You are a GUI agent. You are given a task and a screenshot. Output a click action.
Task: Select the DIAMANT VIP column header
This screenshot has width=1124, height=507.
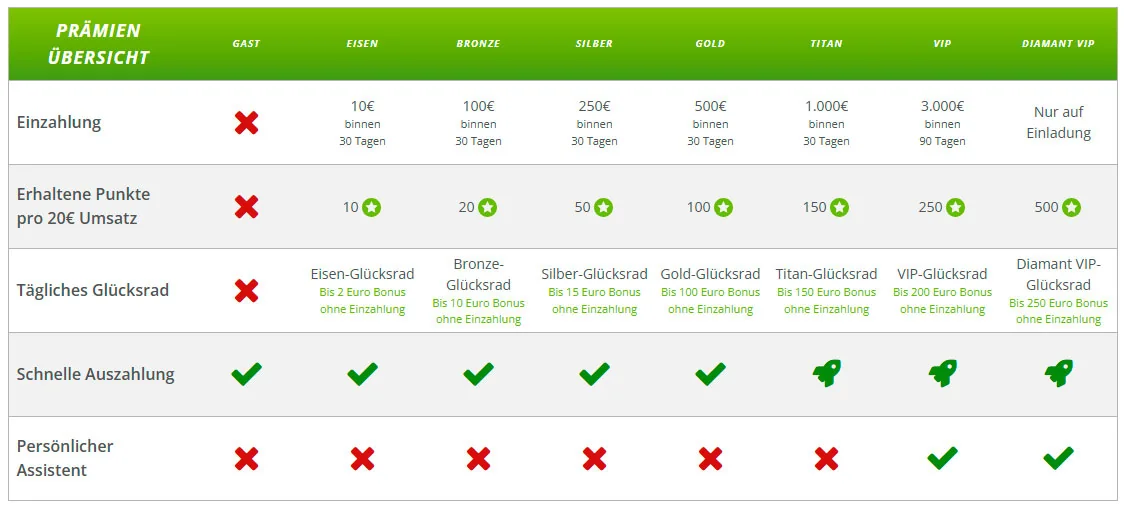click(x=1059, y=44)
